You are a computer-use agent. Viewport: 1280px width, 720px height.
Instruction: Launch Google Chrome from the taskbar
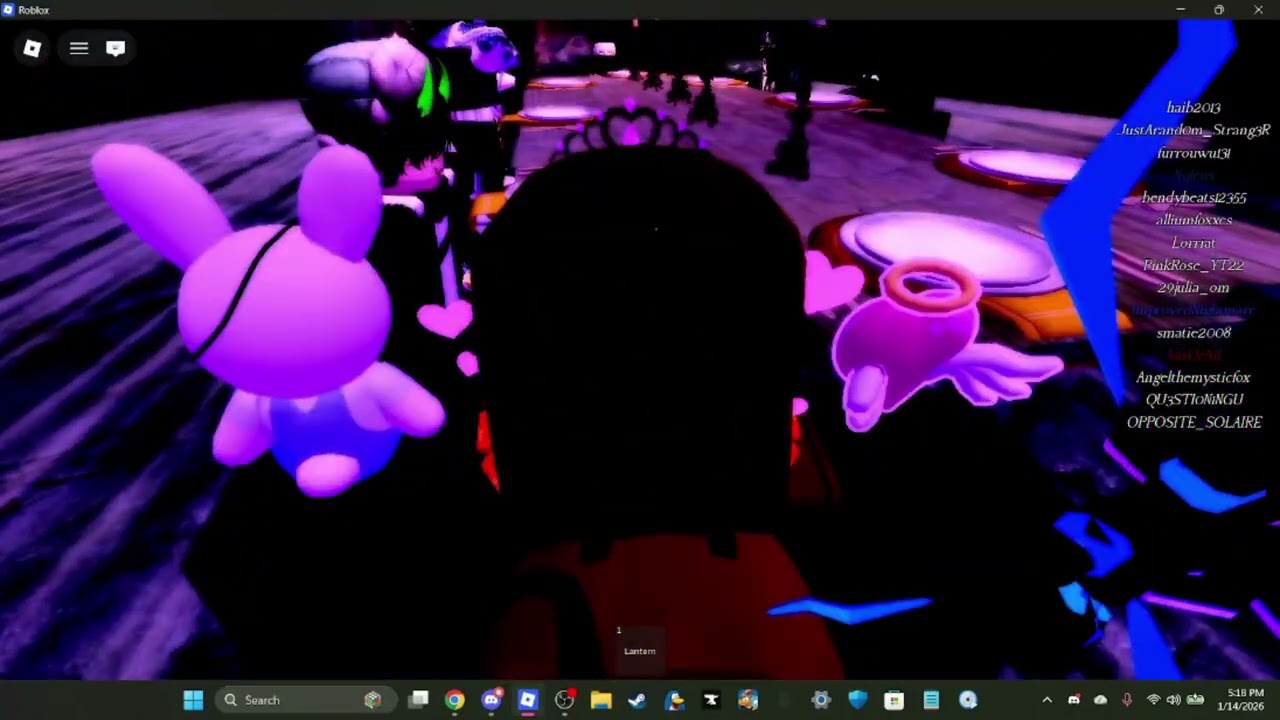(455, 700)
